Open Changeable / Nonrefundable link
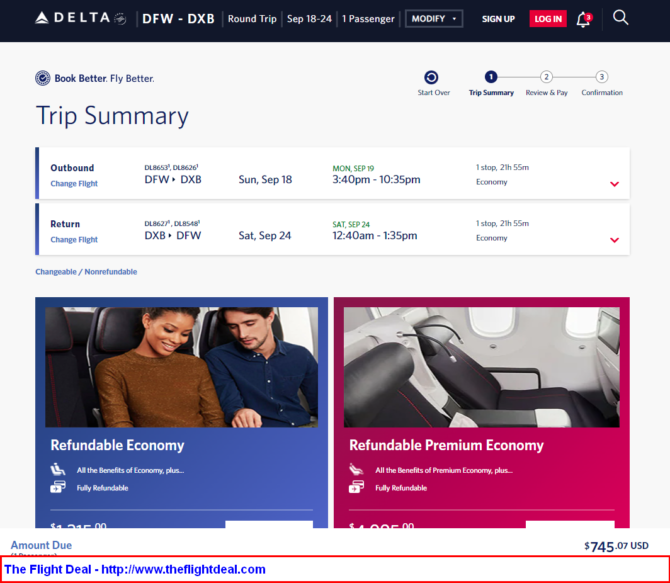Viewport: 670px width, 583px height. pos(86,272)
